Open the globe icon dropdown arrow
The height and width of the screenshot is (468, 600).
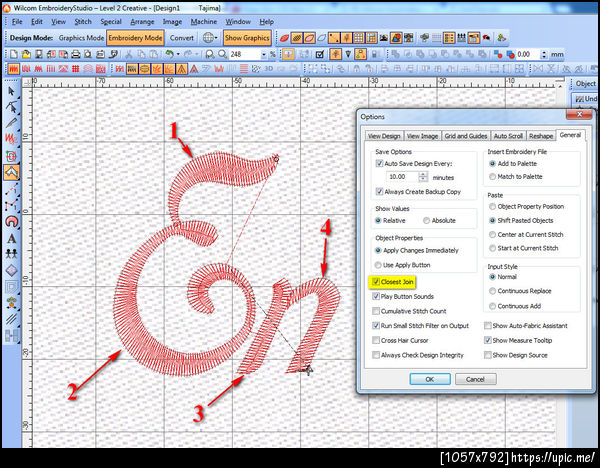[x=216, y=38]
